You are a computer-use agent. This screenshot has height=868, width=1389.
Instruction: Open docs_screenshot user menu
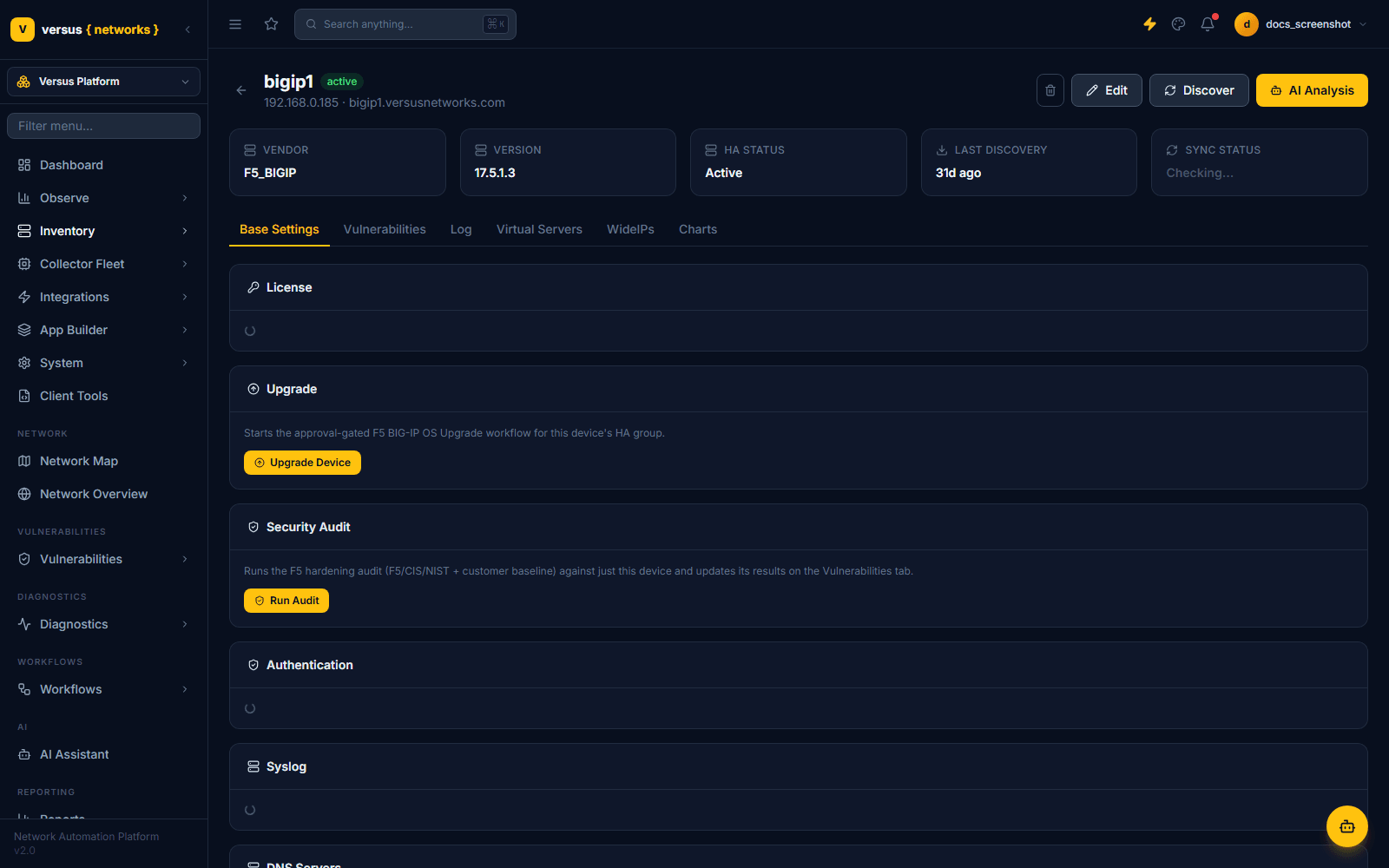click(1301, 24)
